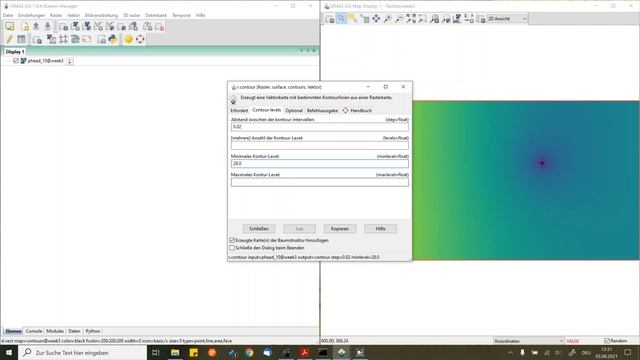Image resolution: width=640 pixels, height=360 pixels.
Task: Enable close dialog when finished checkbox
Action: click(232, 248)
